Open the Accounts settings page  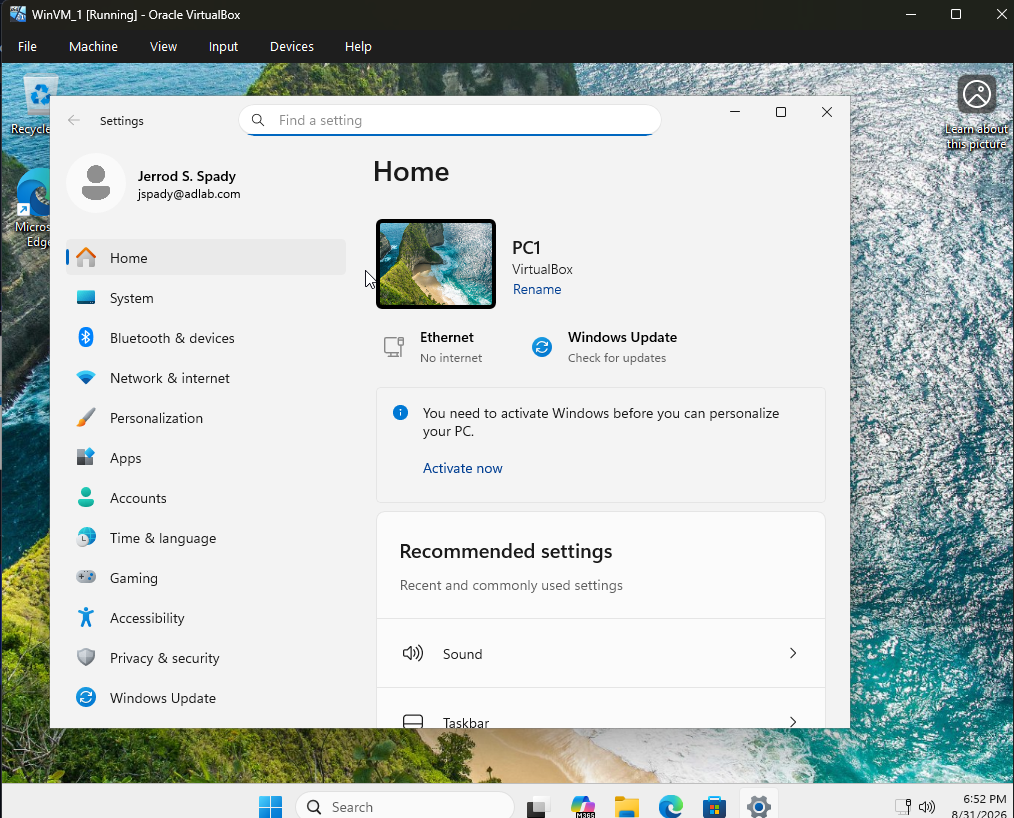click(206, 499)
